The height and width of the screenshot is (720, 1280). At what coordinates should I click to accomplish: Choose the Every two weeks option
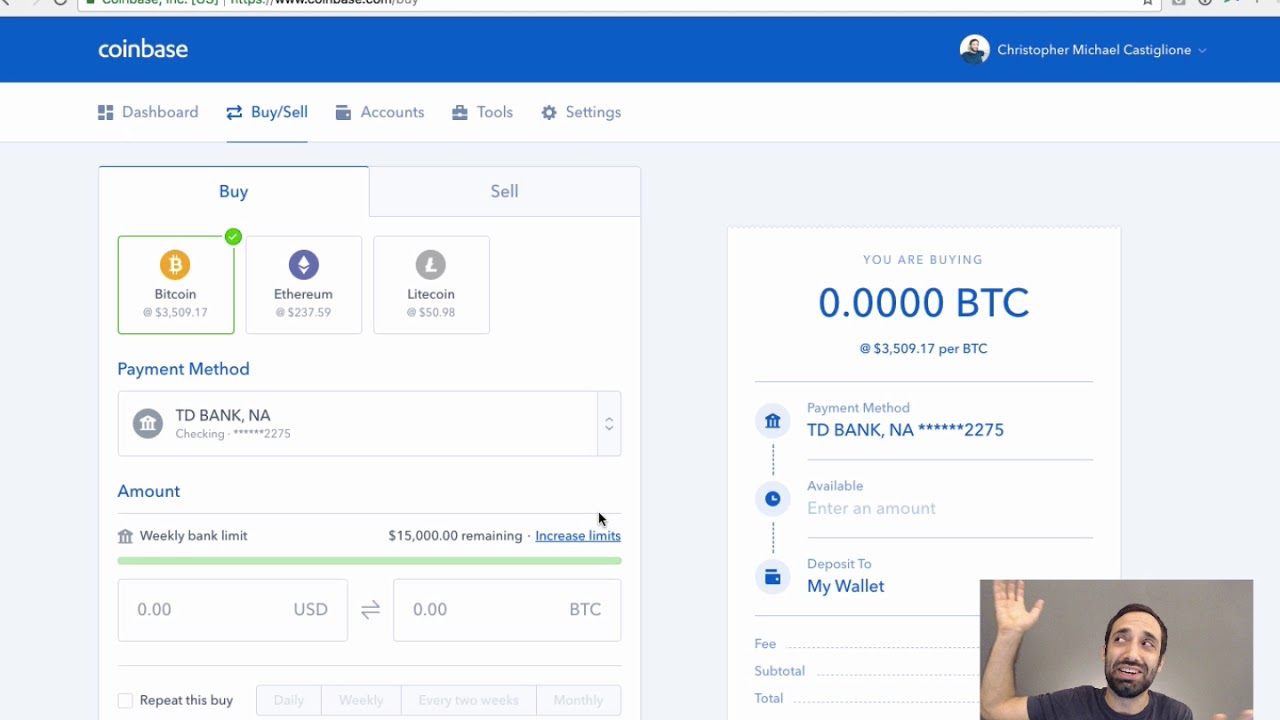point(468,700)
